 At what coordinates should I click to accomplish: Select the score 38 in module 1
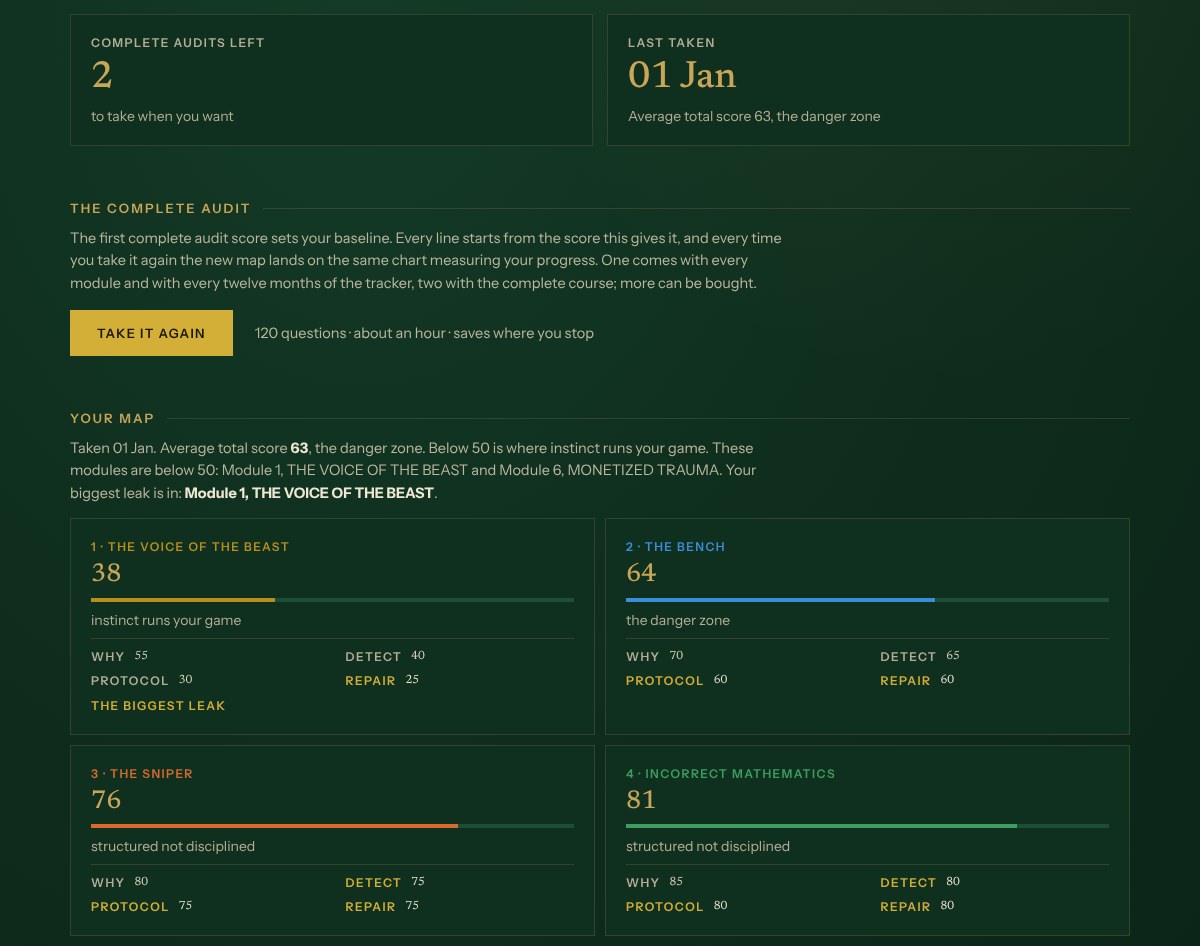pyautogui.click(x=106, y=572)
